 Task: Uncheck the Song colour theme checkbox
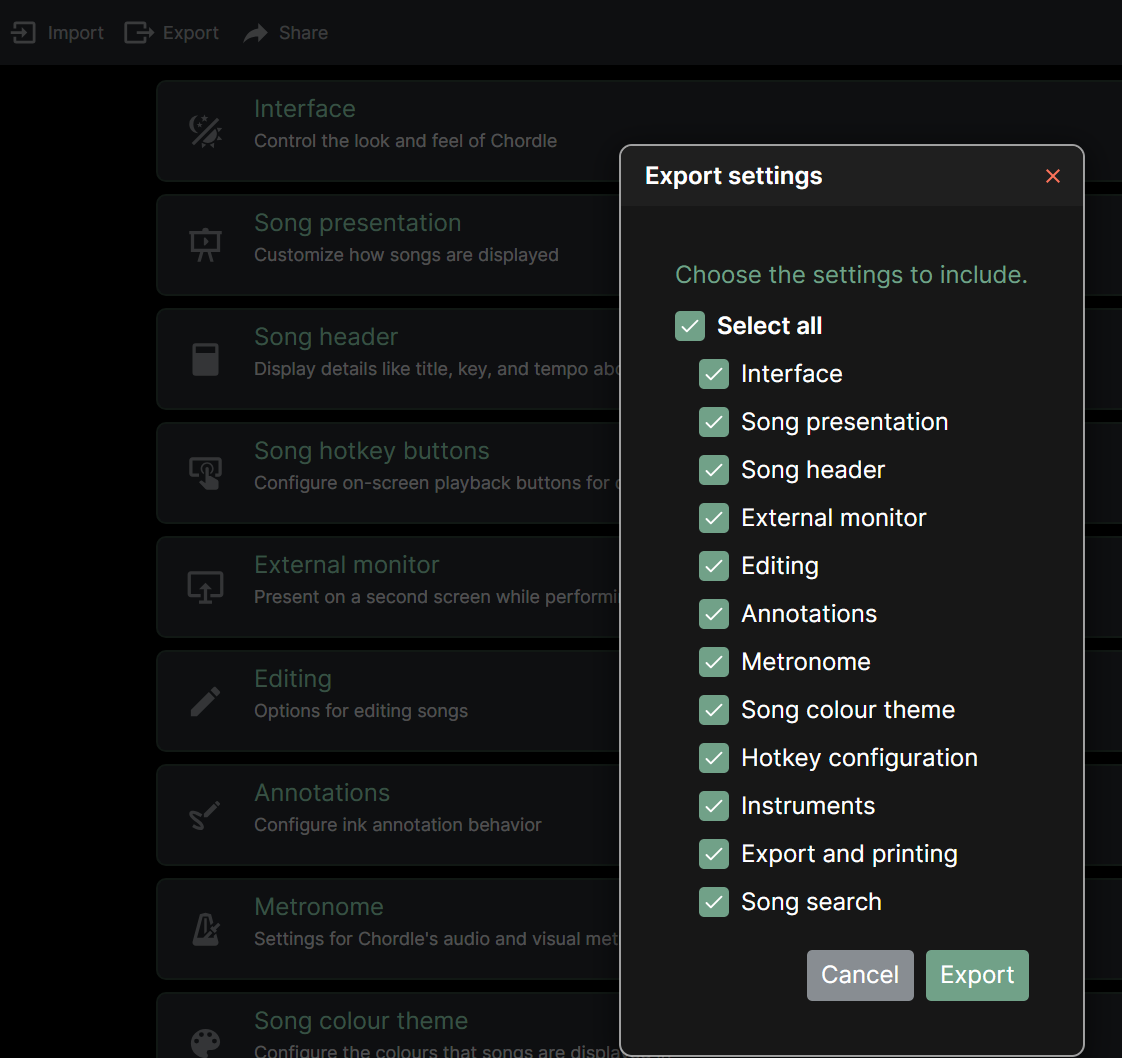[714, 710]
